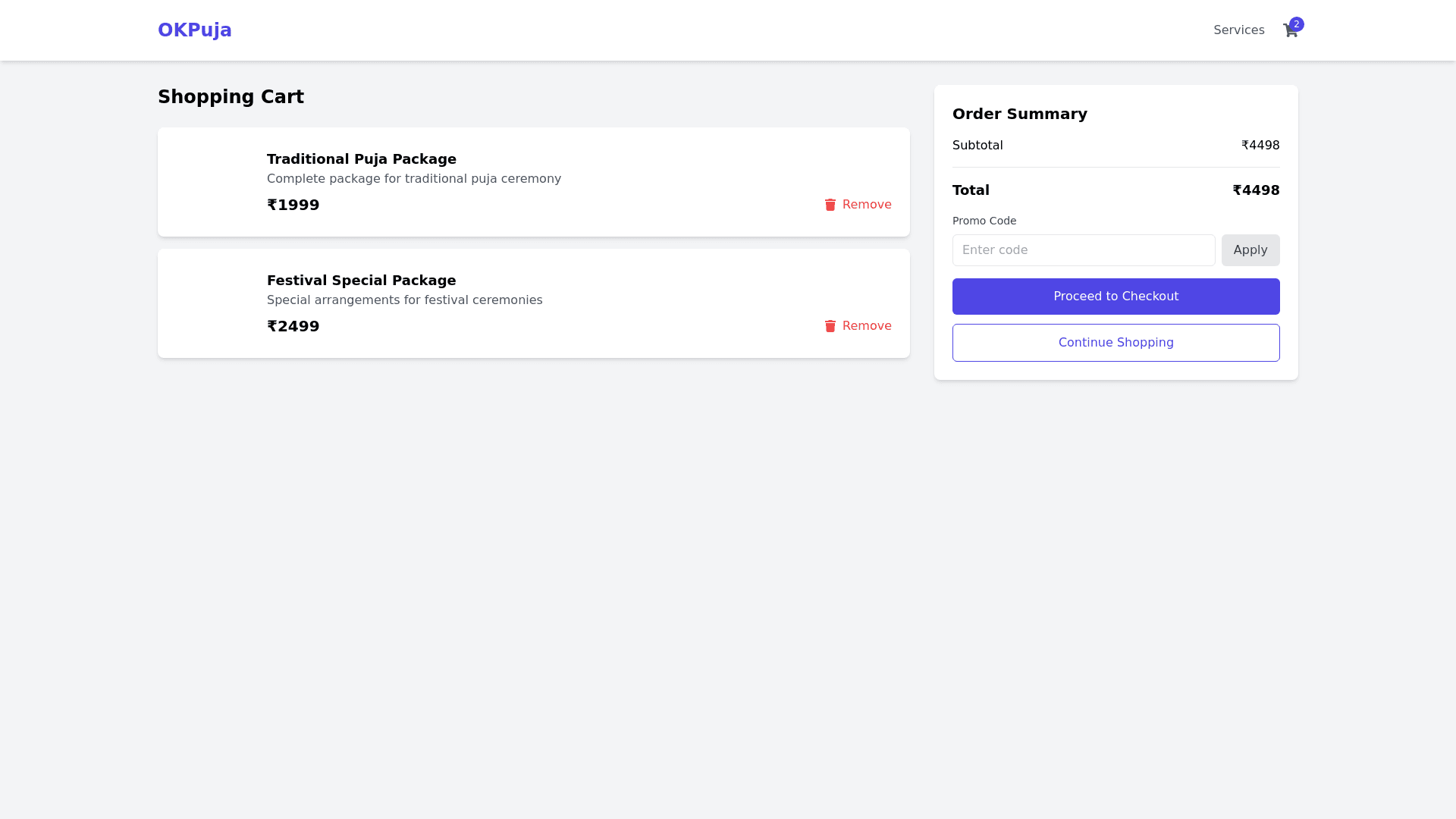Click Continue Shopping button
1456x819 pixels.
pos(1116,343)
